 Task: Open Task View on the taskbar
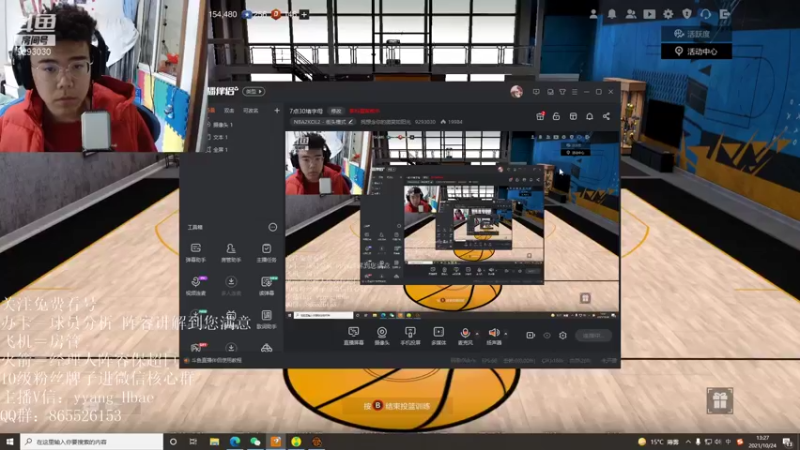coord(193,441)
